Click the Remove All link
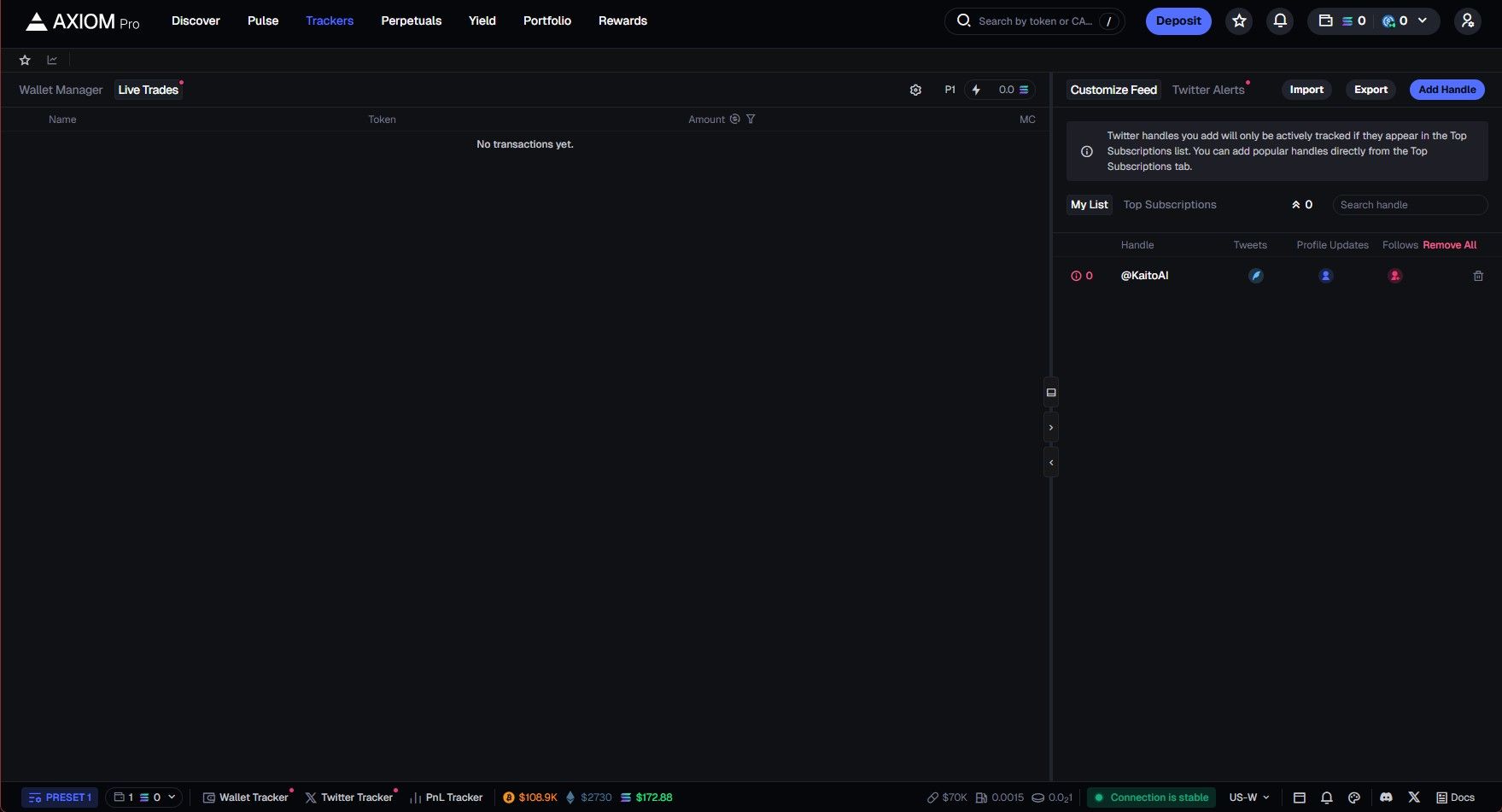The height and width of the screenshot is (812, 1502). pos(1449,245)
